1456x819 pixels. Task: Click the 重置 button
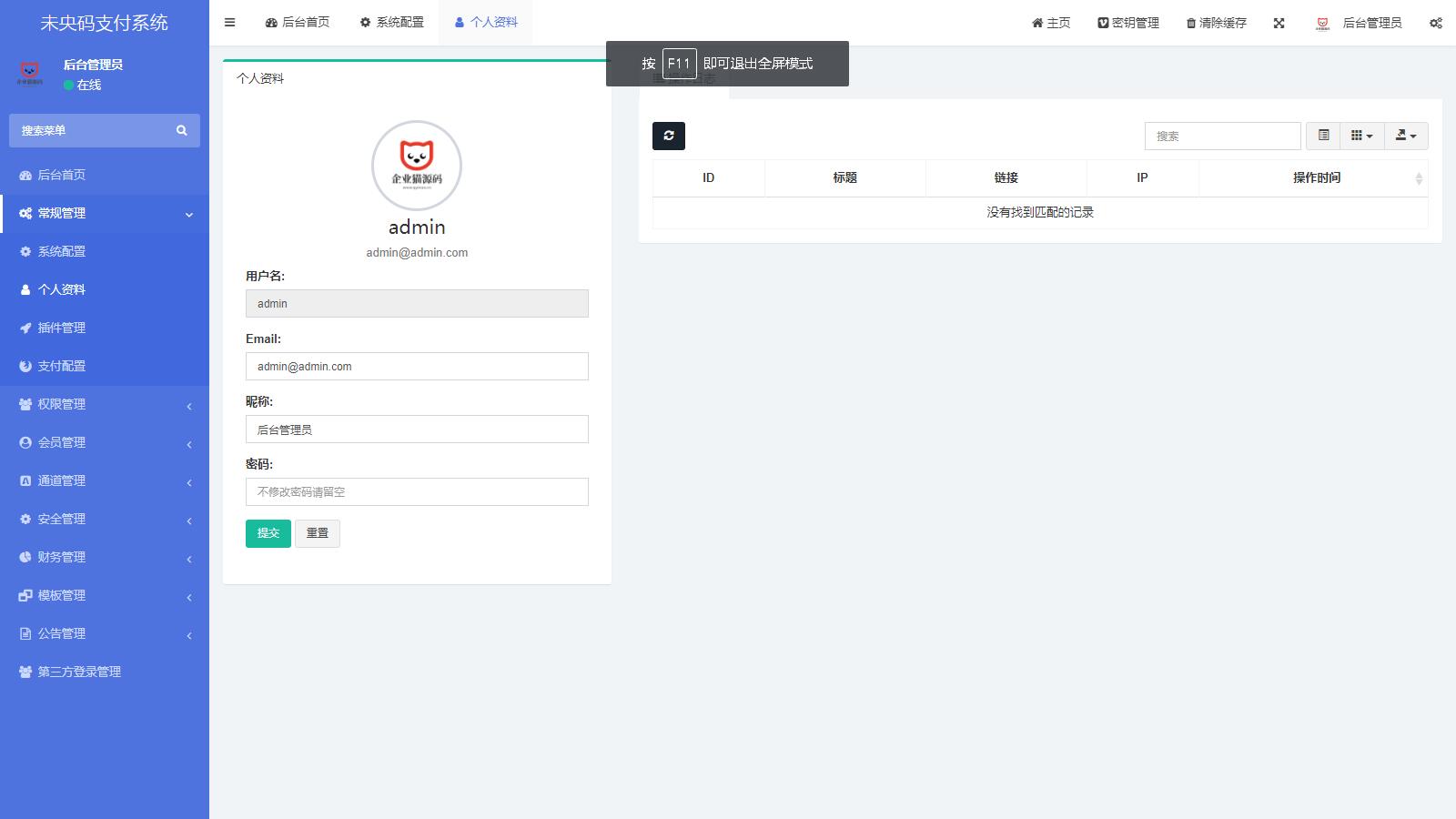point(317,533)
